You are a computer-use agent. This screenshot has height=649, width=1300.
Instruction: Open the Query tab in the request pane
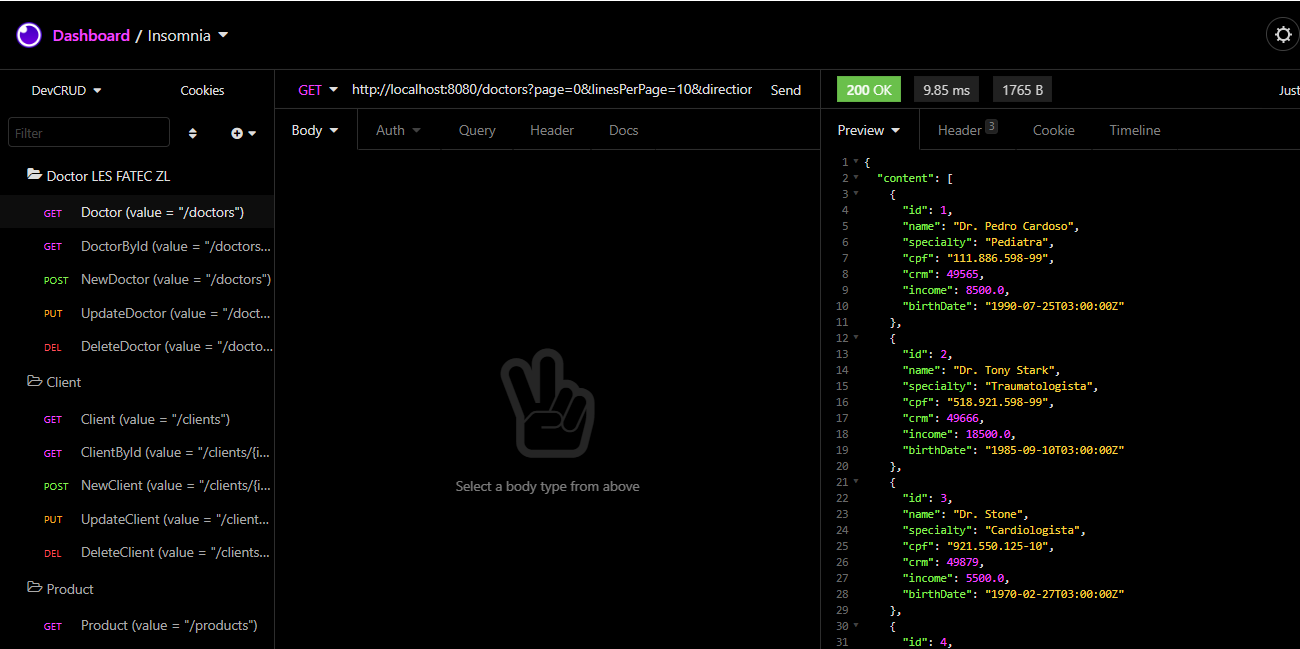(477, 130)
